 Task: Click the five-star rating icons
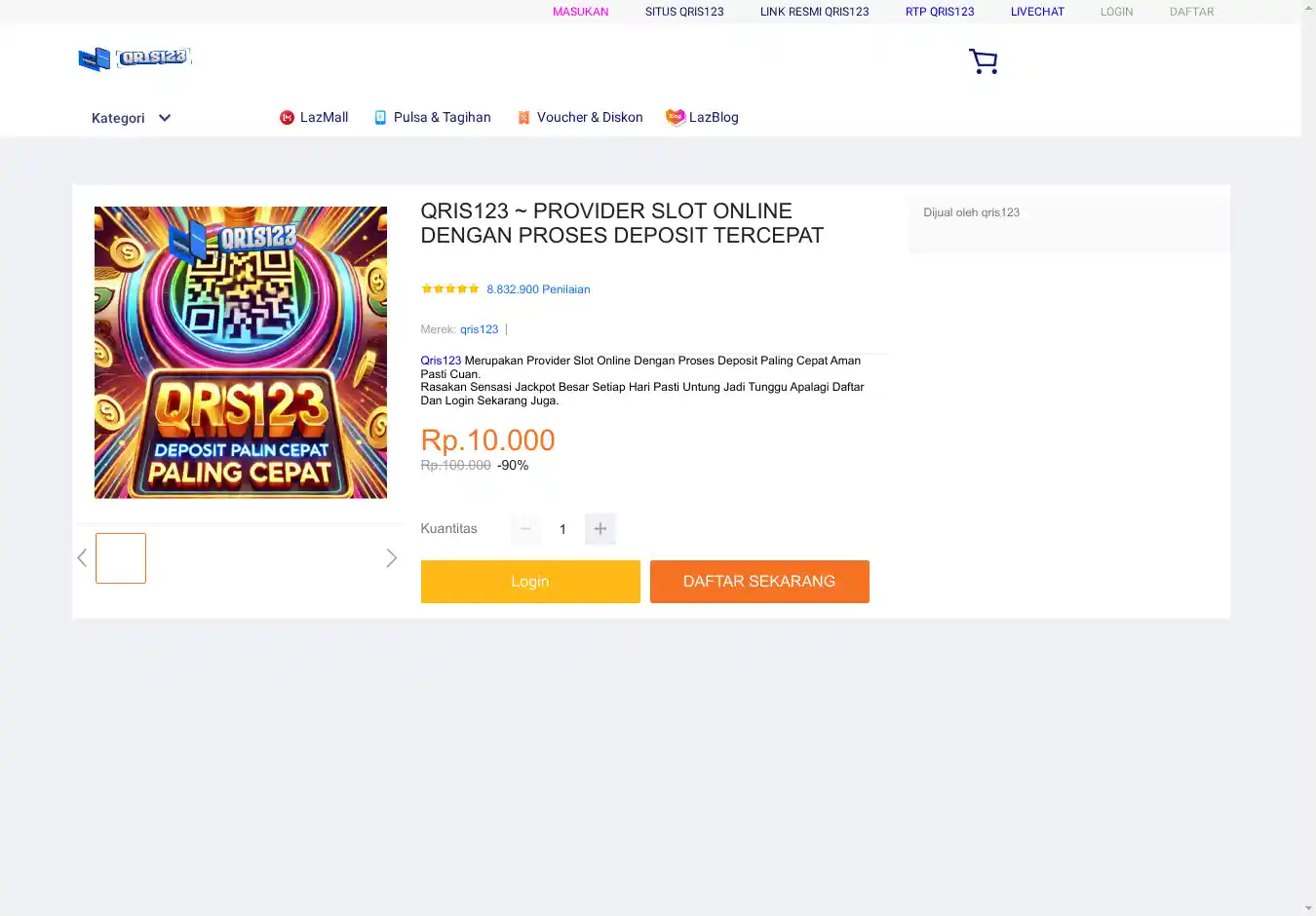click(449, 289)
